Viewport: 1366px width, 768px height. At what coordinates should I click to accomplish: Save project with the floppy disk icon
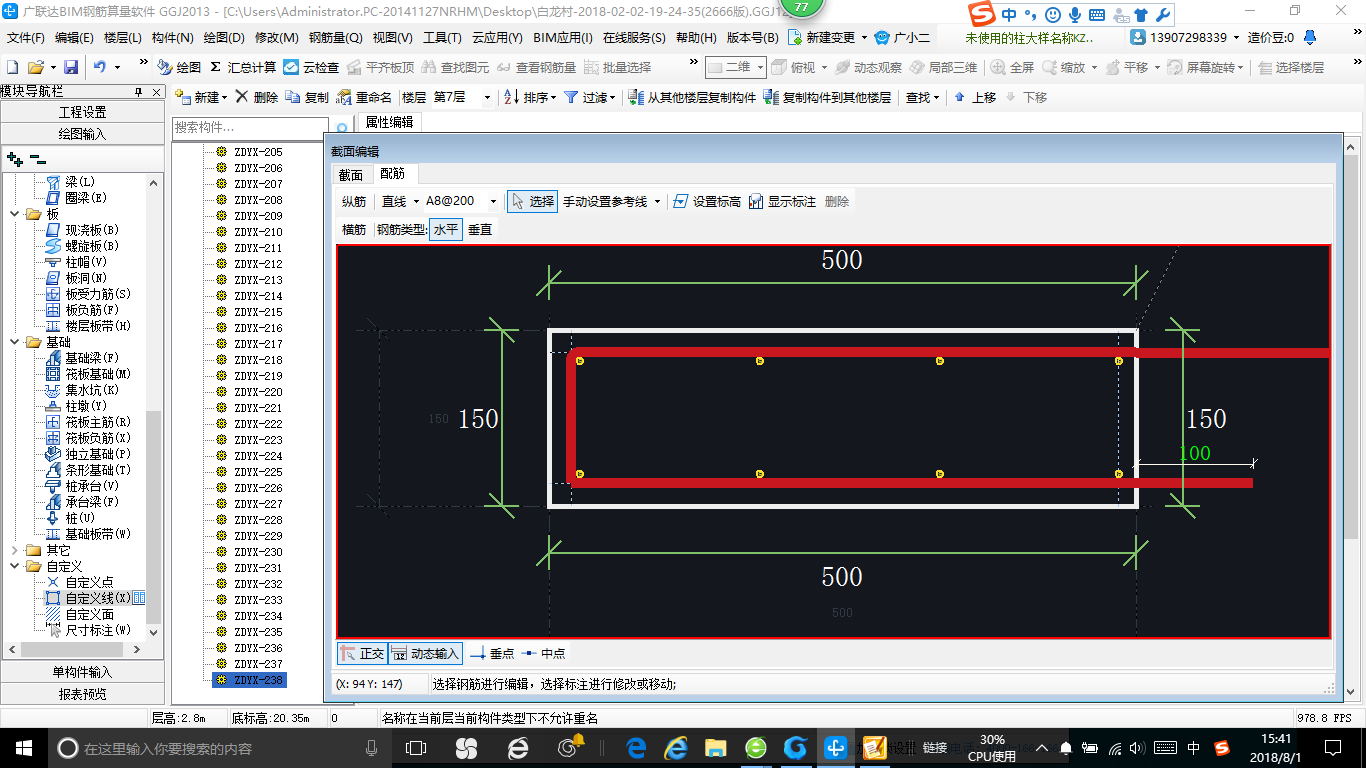[x=71, y=67]
